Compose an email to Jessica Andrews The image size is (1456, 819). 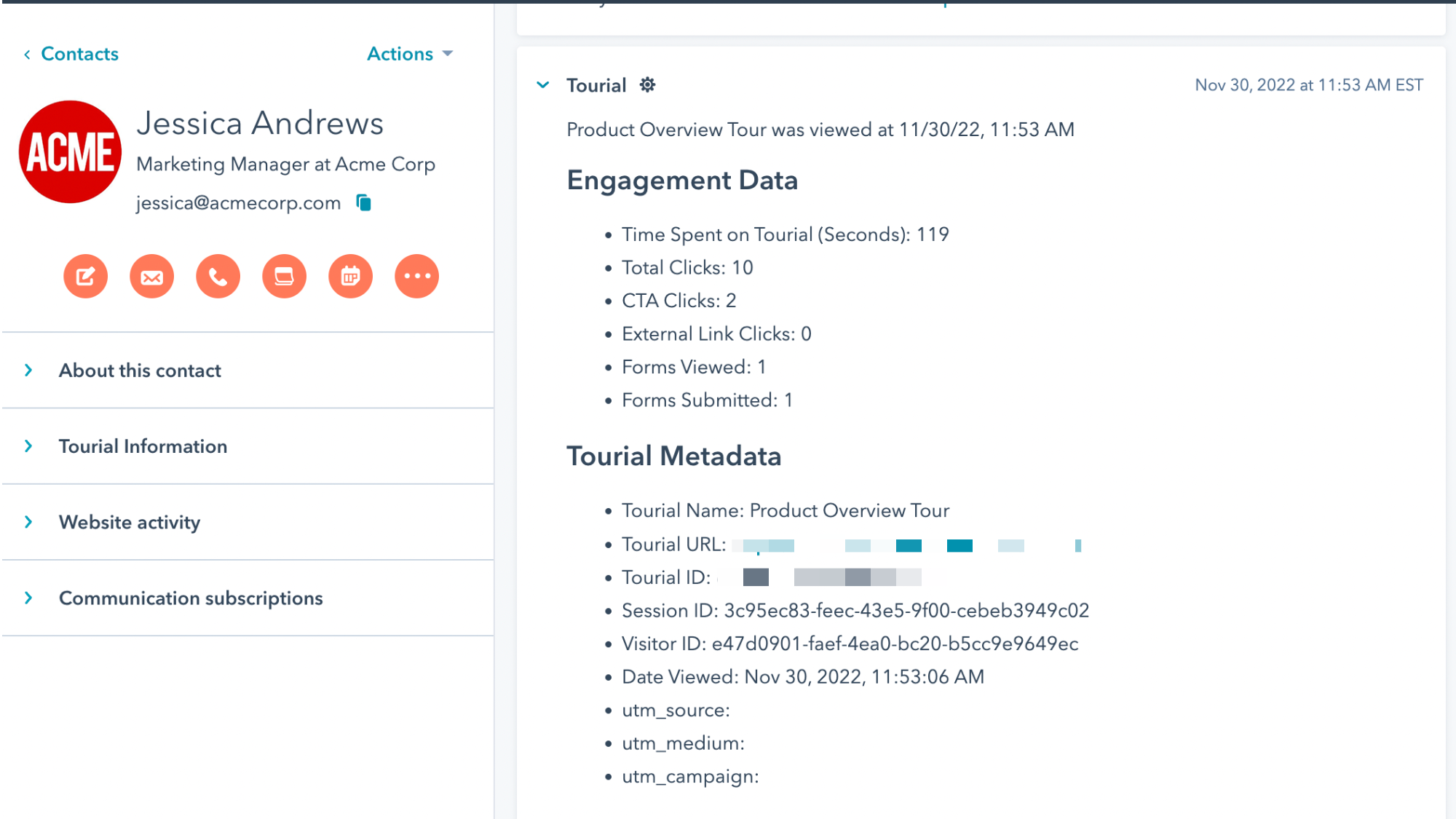tap(151, 276)
